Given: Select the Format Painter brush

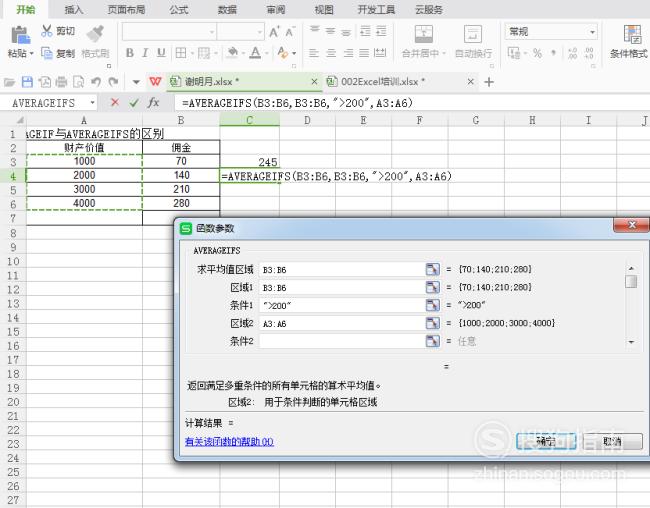Looking at the screenshot, I should point(95,34).
